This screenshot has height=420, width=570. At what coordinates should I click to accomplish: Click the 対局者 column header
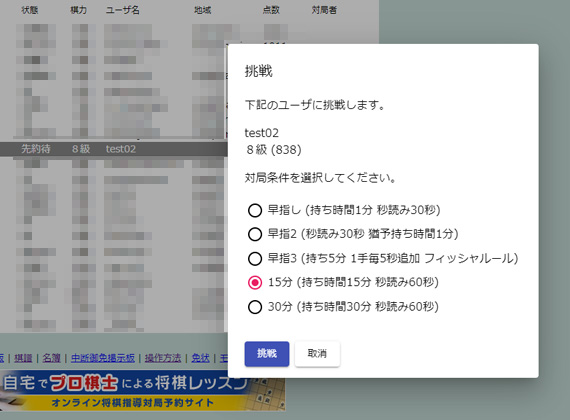[324, 10]
